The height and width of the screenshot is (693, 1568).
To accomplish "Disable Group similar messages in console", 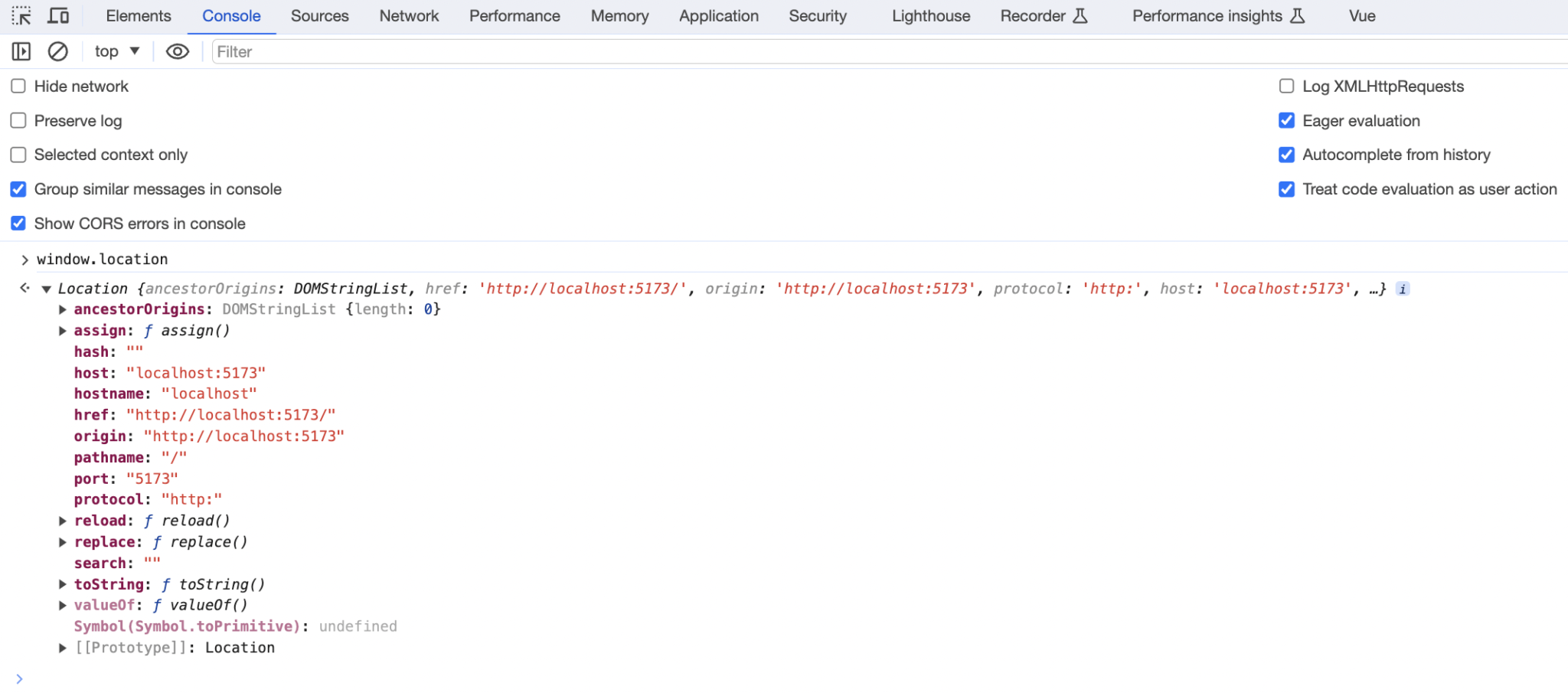I will pos(18,189).
